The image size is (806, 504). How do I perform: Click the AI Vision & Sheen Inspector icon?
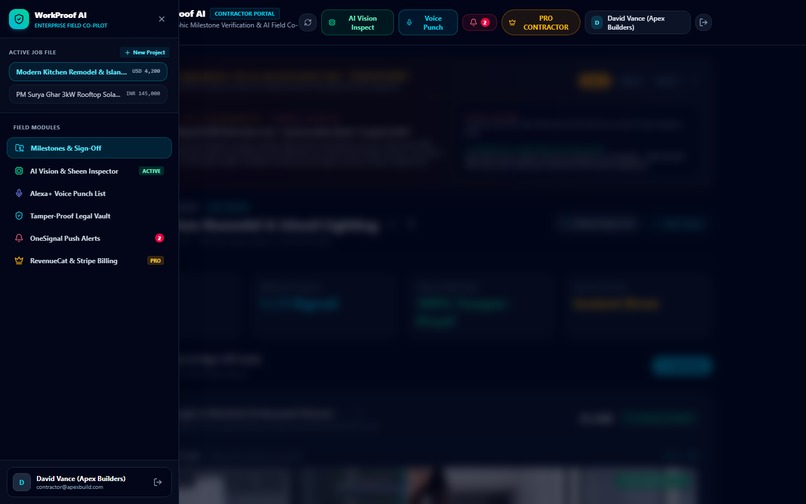click(x=19, y=171)
